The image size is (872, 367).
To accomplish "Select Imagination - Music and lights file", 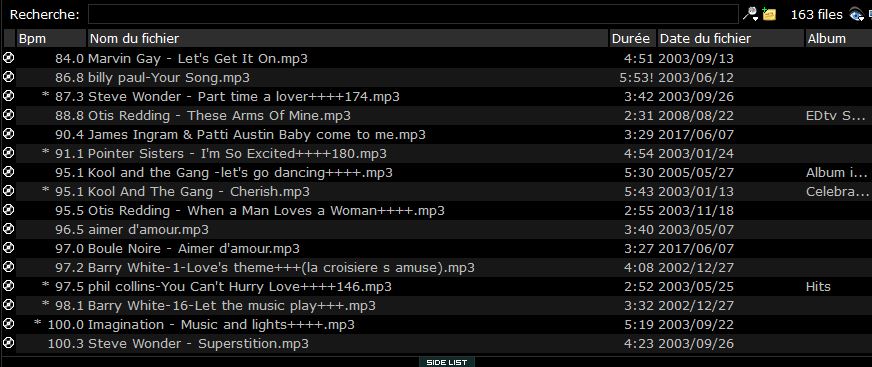I will 221,324.
